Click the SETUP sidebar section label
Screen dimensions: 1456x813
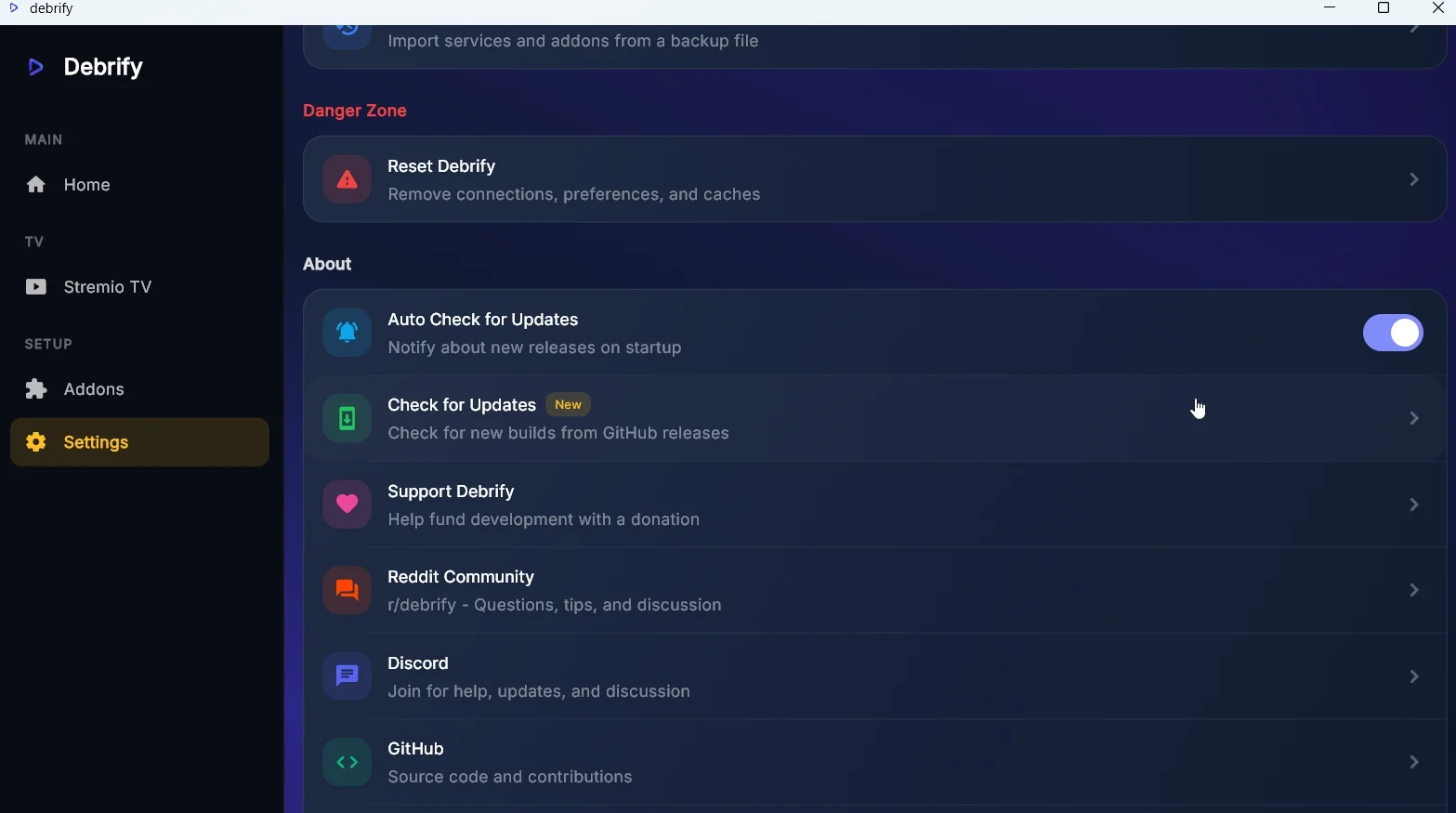click(x=48, y=345)
